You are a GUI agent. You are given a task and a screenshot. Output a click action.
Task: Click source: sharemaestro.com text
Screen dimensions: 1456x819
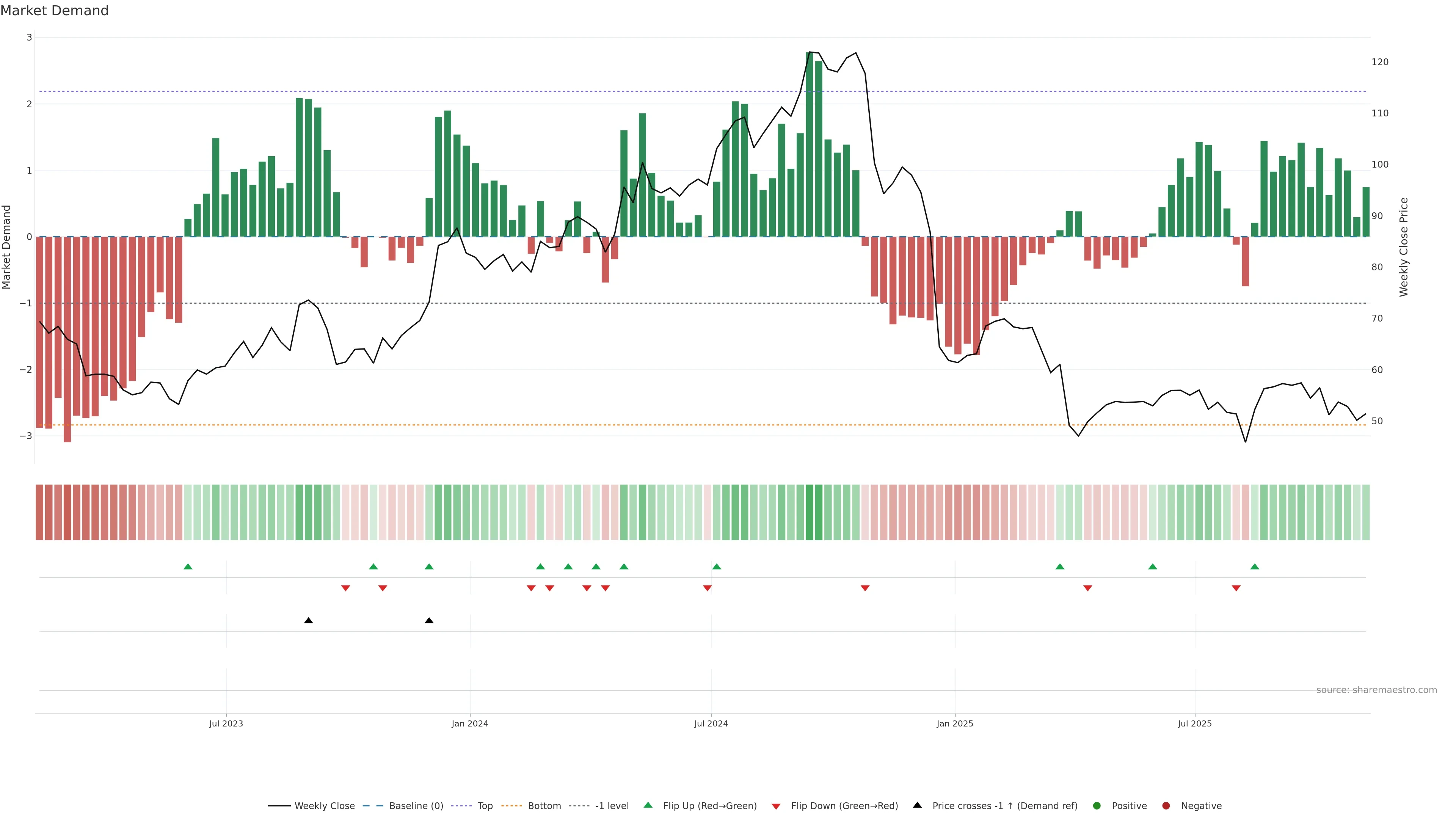coord(1376,690)
